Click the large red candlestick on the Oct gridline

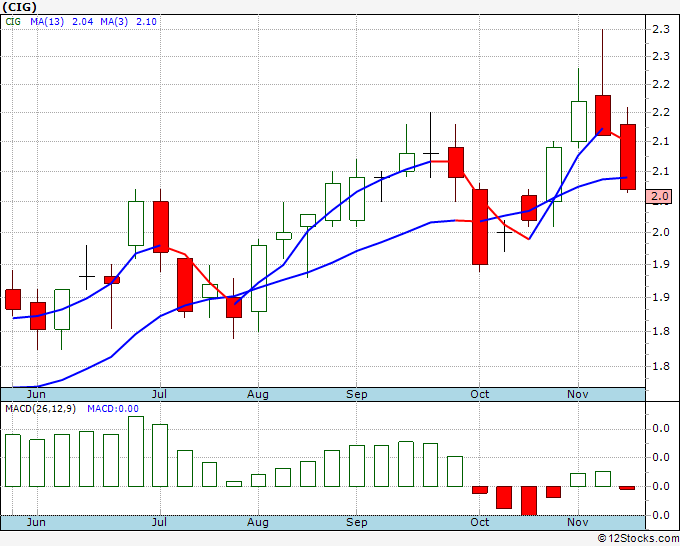click(480, 227)
